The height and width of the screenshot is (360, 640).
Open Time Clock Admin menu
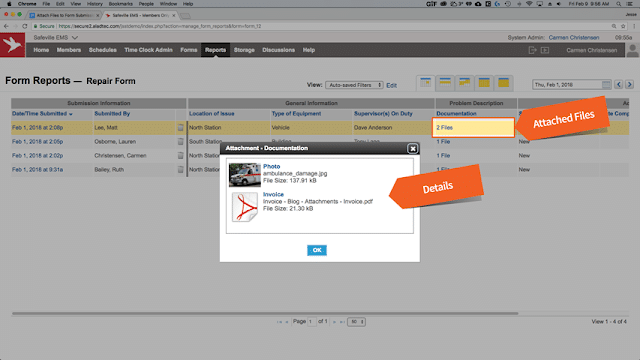tap(148, 50)
